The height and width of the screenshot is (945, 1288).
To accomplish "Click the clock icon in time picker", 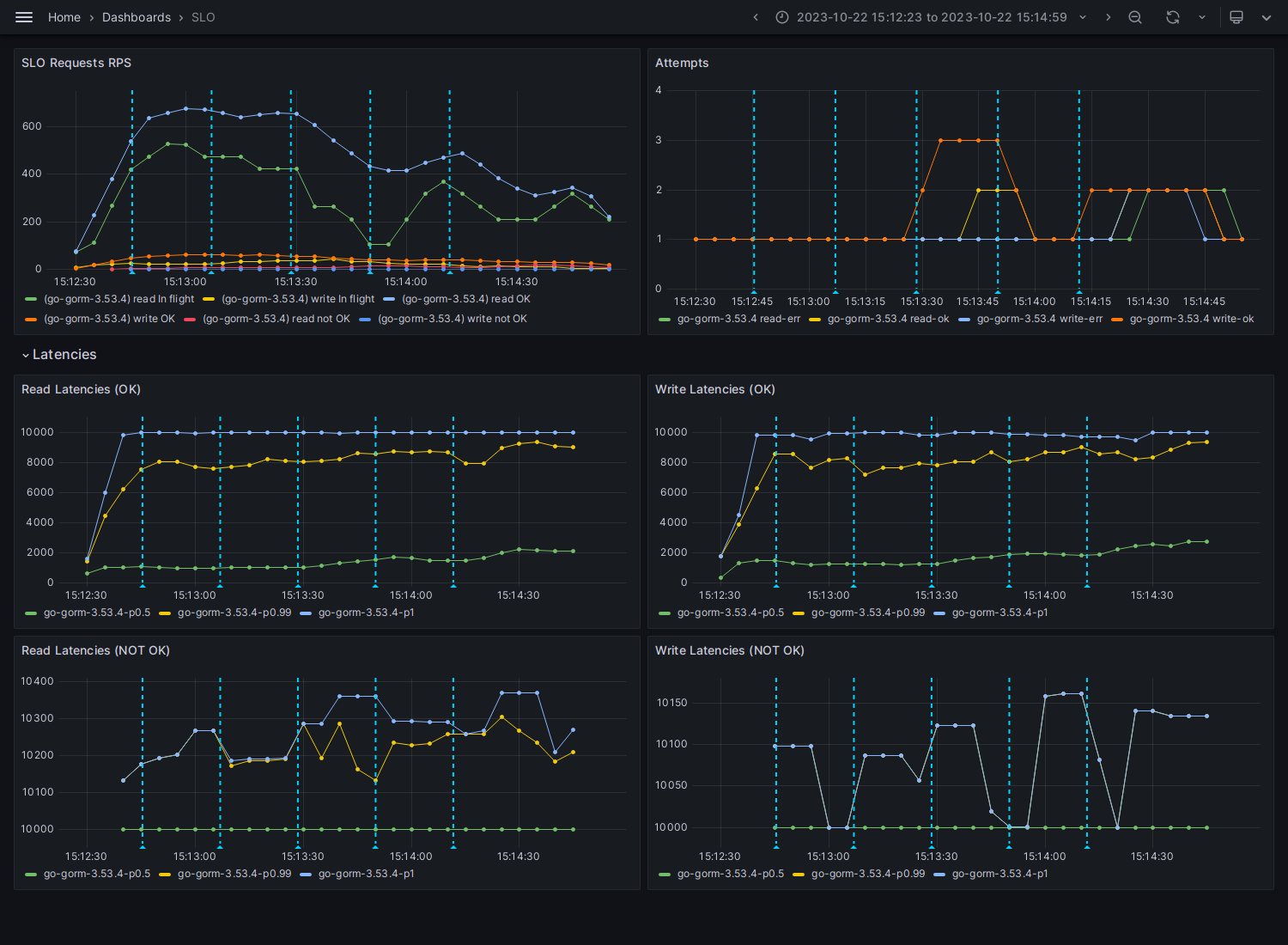I will click(782, 17).
